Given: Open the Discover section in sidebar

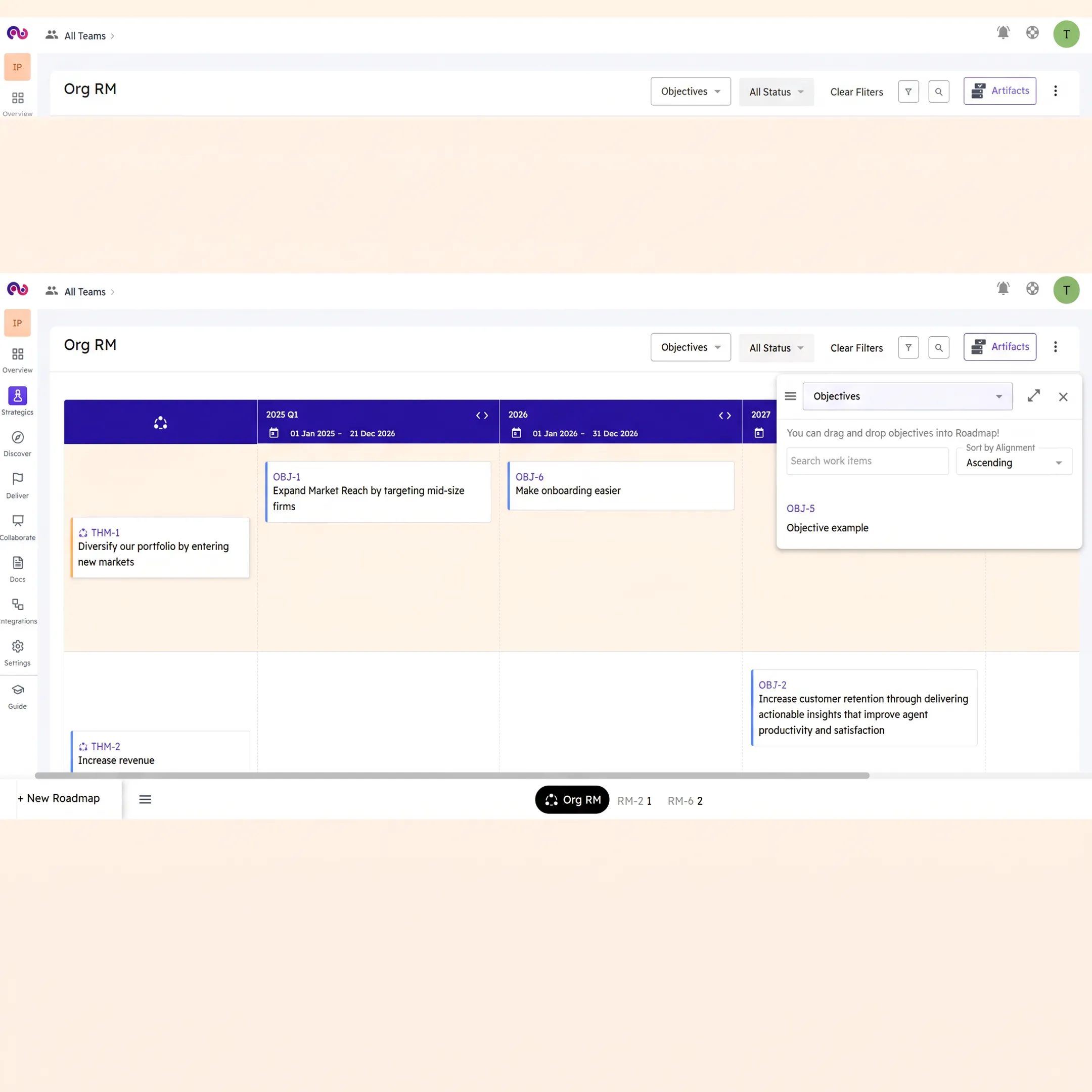Looking at the screenshot, I should tap(18, 443).
